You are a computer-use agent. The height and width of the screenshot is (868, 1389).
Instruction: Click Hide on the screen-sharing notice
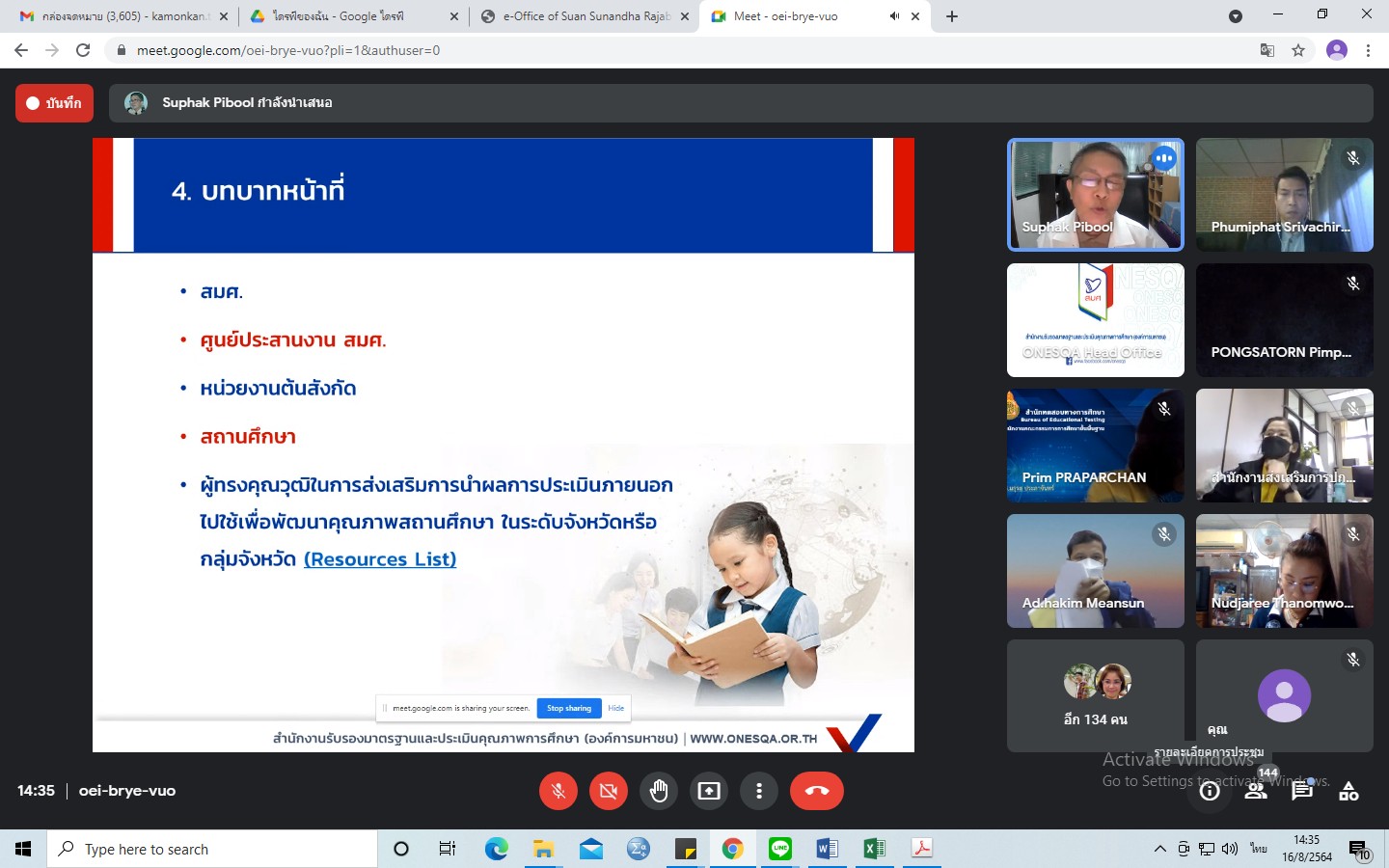tap(615, 708)
